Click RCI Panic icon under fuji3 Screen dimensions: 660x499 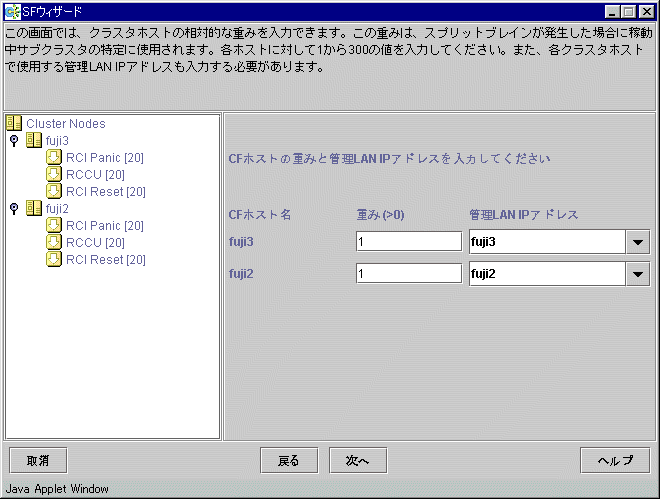pyautogui.click(x=53, y=157)
